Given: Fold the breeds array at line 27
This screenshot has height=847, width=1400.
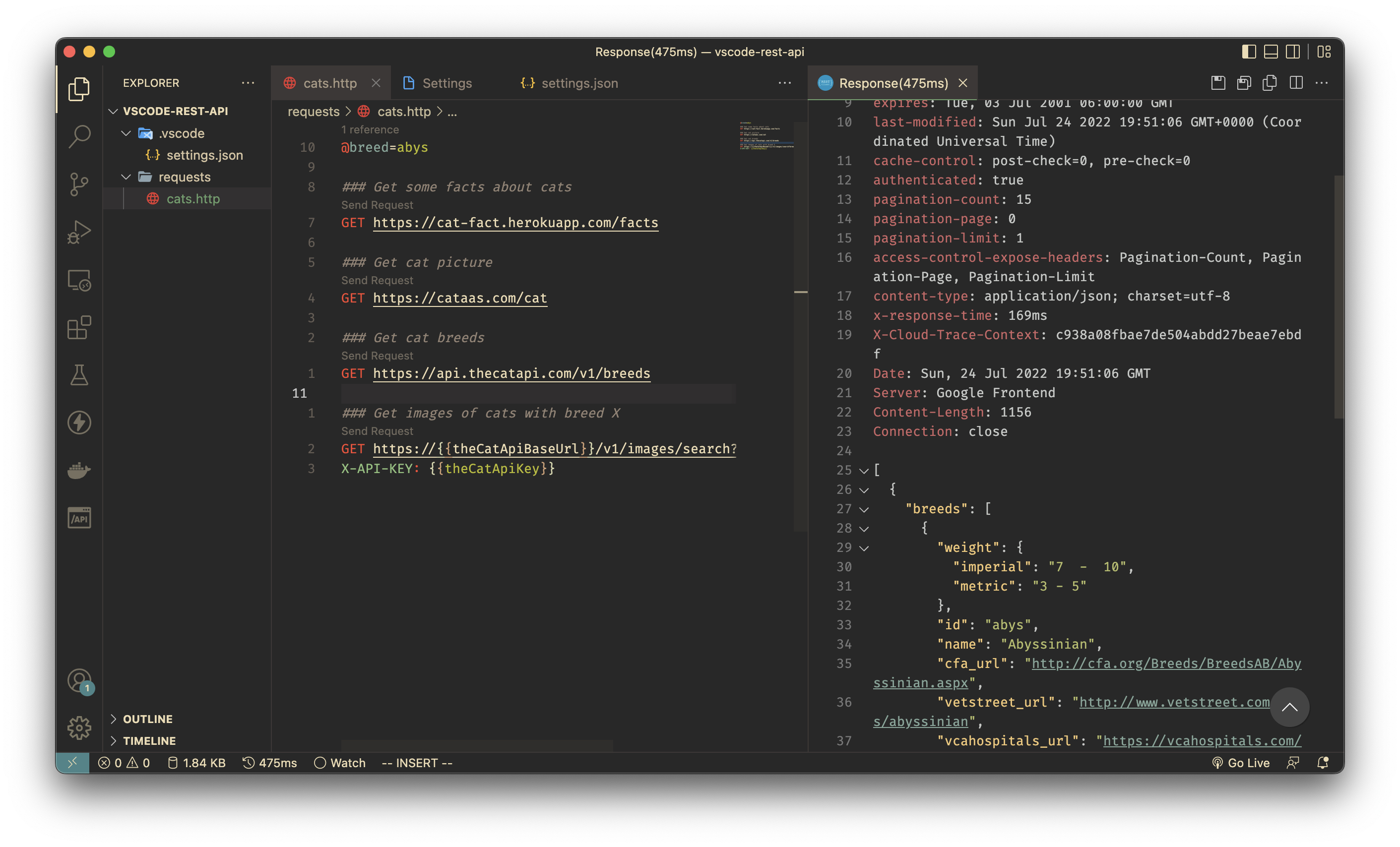Looking at the screenshot, I should [864, 510].
